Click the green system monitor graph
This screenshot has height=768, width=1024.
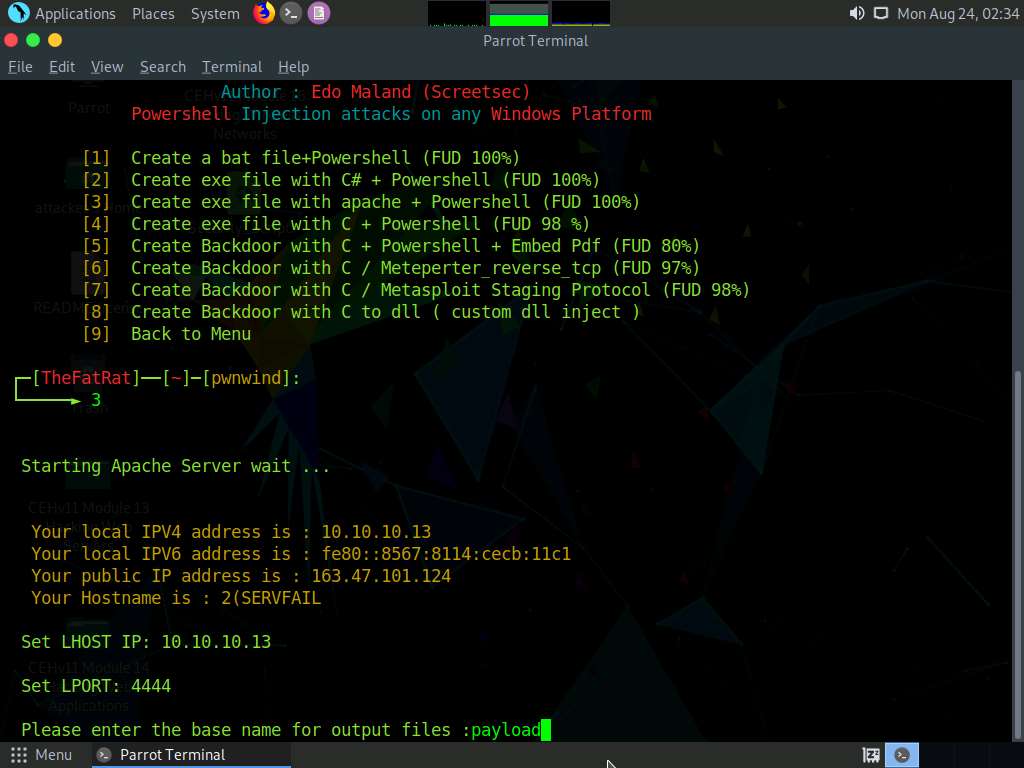[x=519, y=14]
